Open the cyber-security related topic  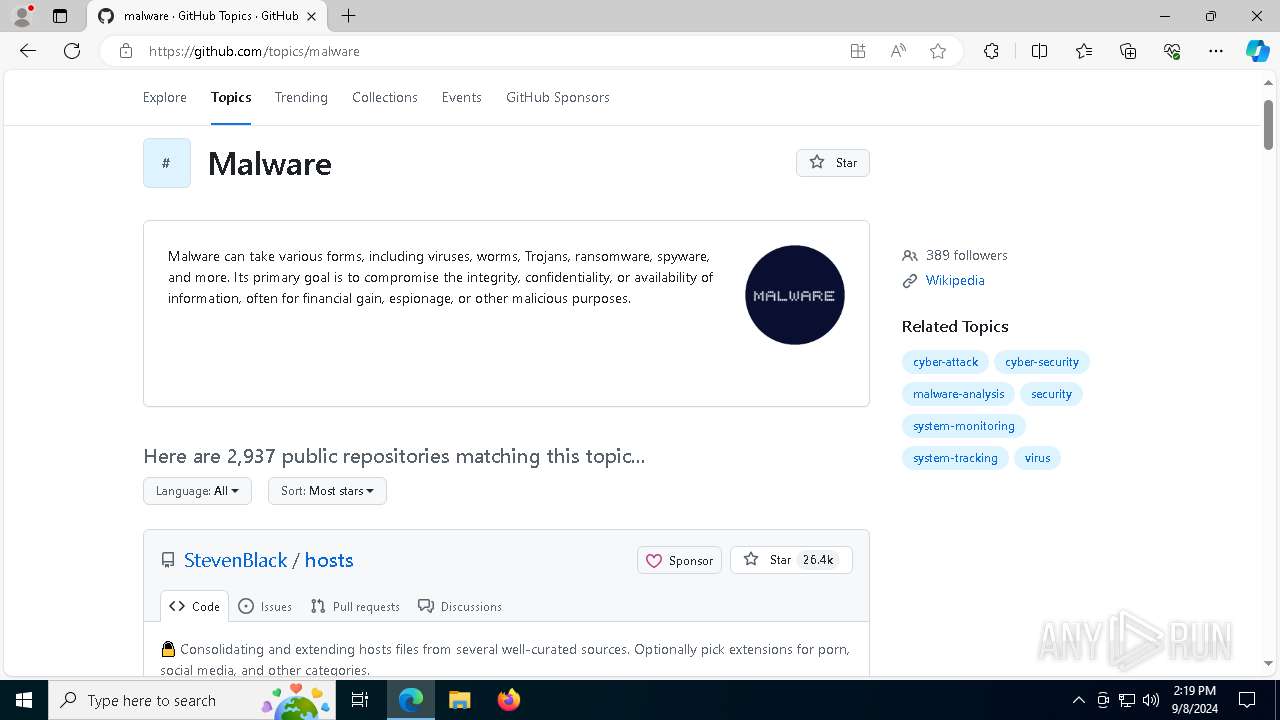tap(1042, 362)
